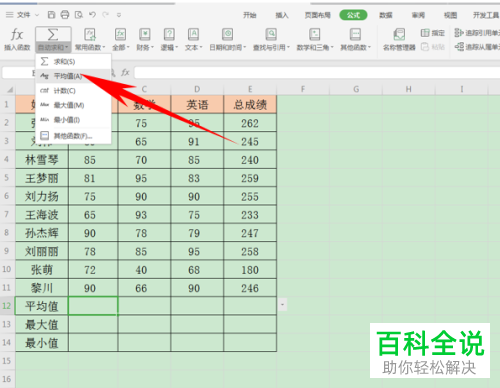Choose 最小值(I) from AutoSum menu

click(x=73, y=120)
